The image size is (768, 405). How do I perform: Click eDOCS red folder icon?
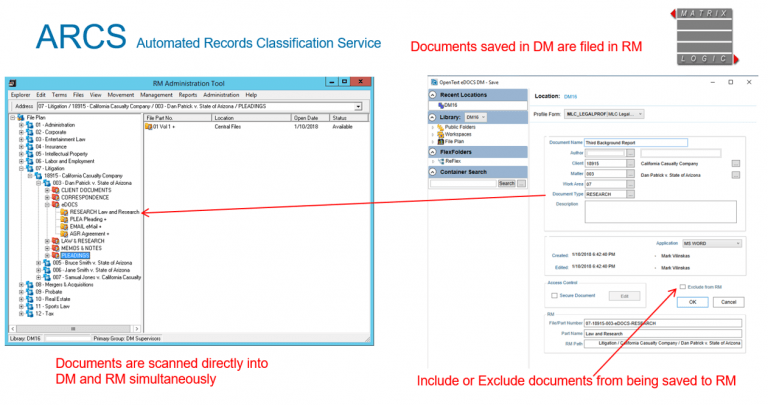point(55,205)
